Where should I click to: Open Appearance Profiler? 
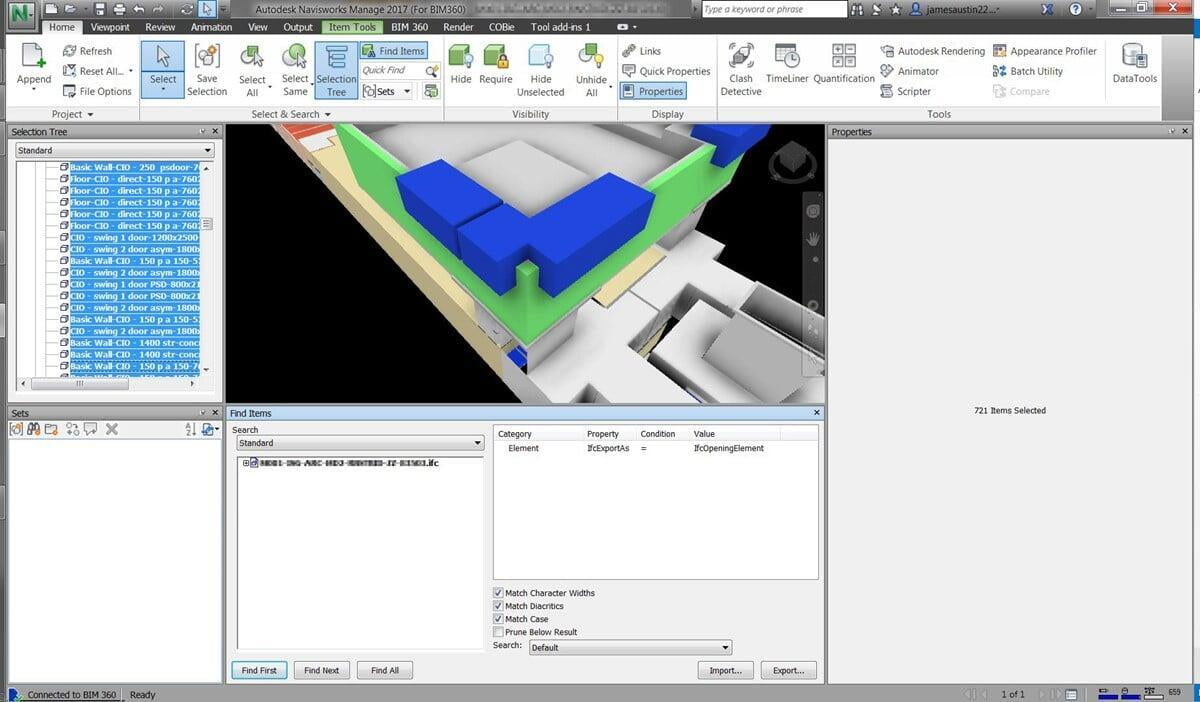1045,51
